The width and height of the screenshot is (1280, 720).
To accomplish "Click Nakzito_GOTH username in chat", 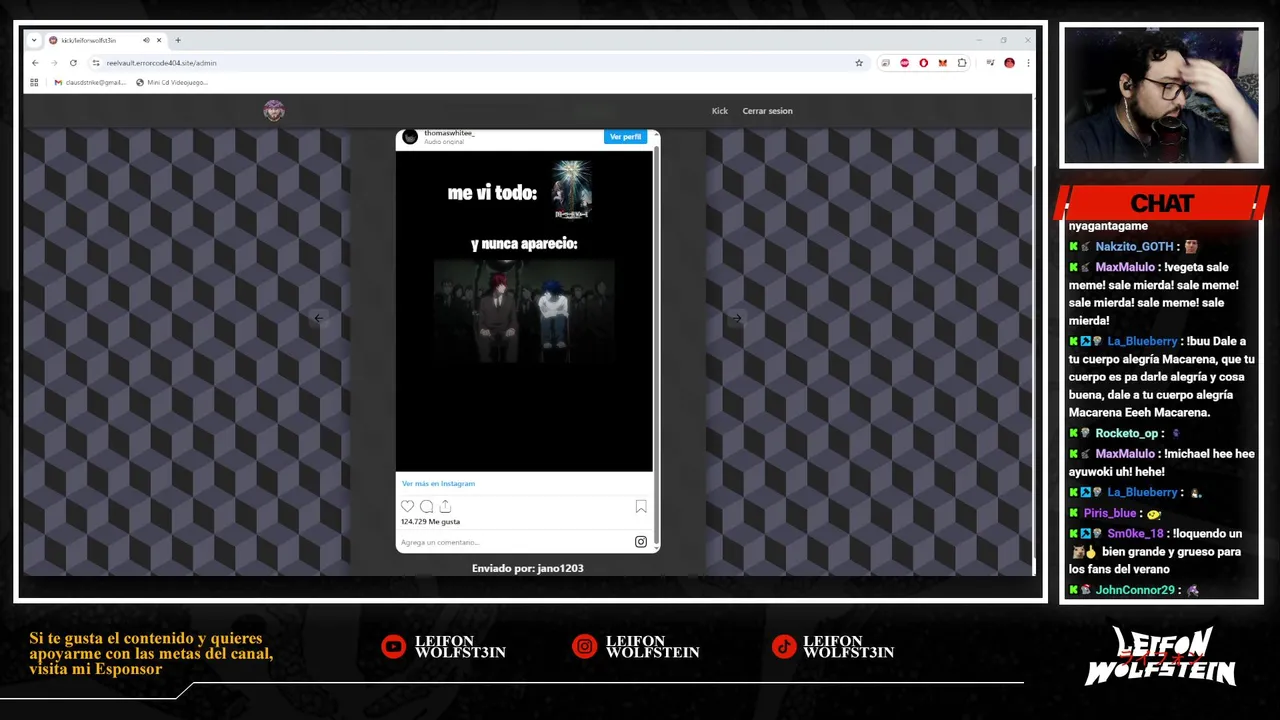I will (1134, 247).
